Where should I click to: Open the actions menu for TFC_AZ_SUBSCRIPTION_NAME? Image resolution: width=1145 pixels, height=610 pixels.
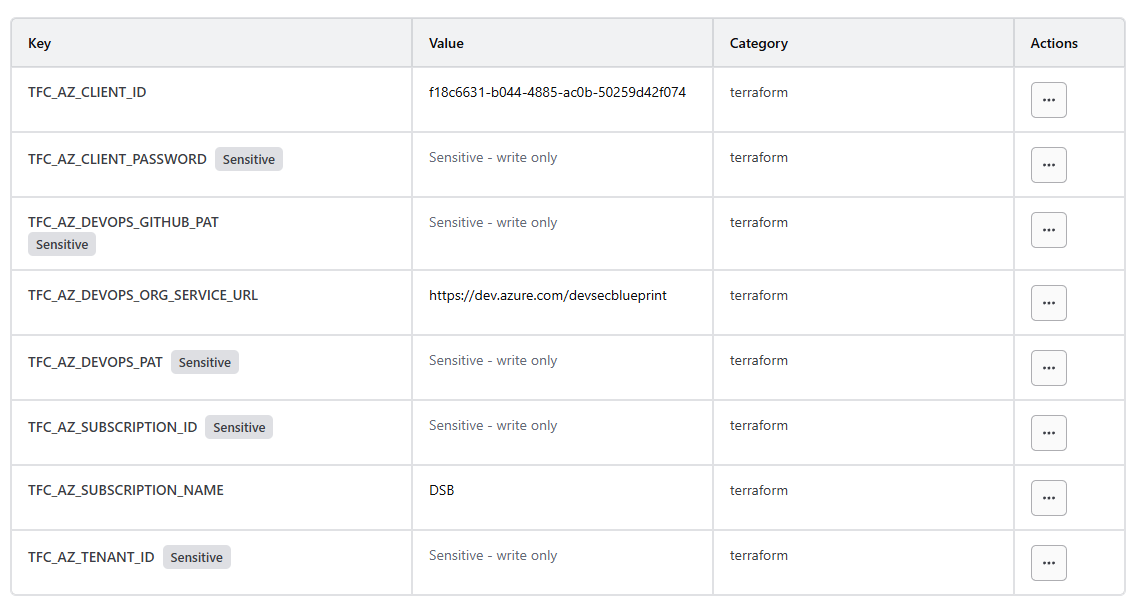(x=1048, y=497)
